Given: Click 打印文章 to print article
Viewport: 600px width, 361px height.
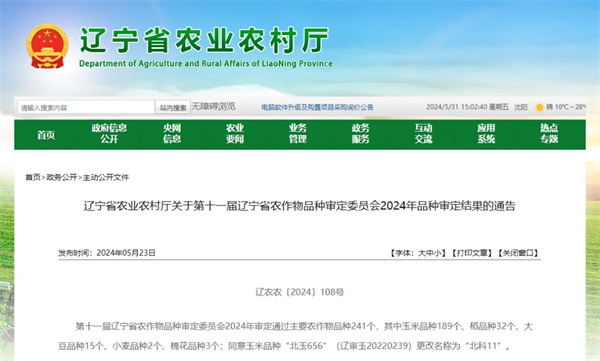Looking at the screenshot, I should [471, 253].
